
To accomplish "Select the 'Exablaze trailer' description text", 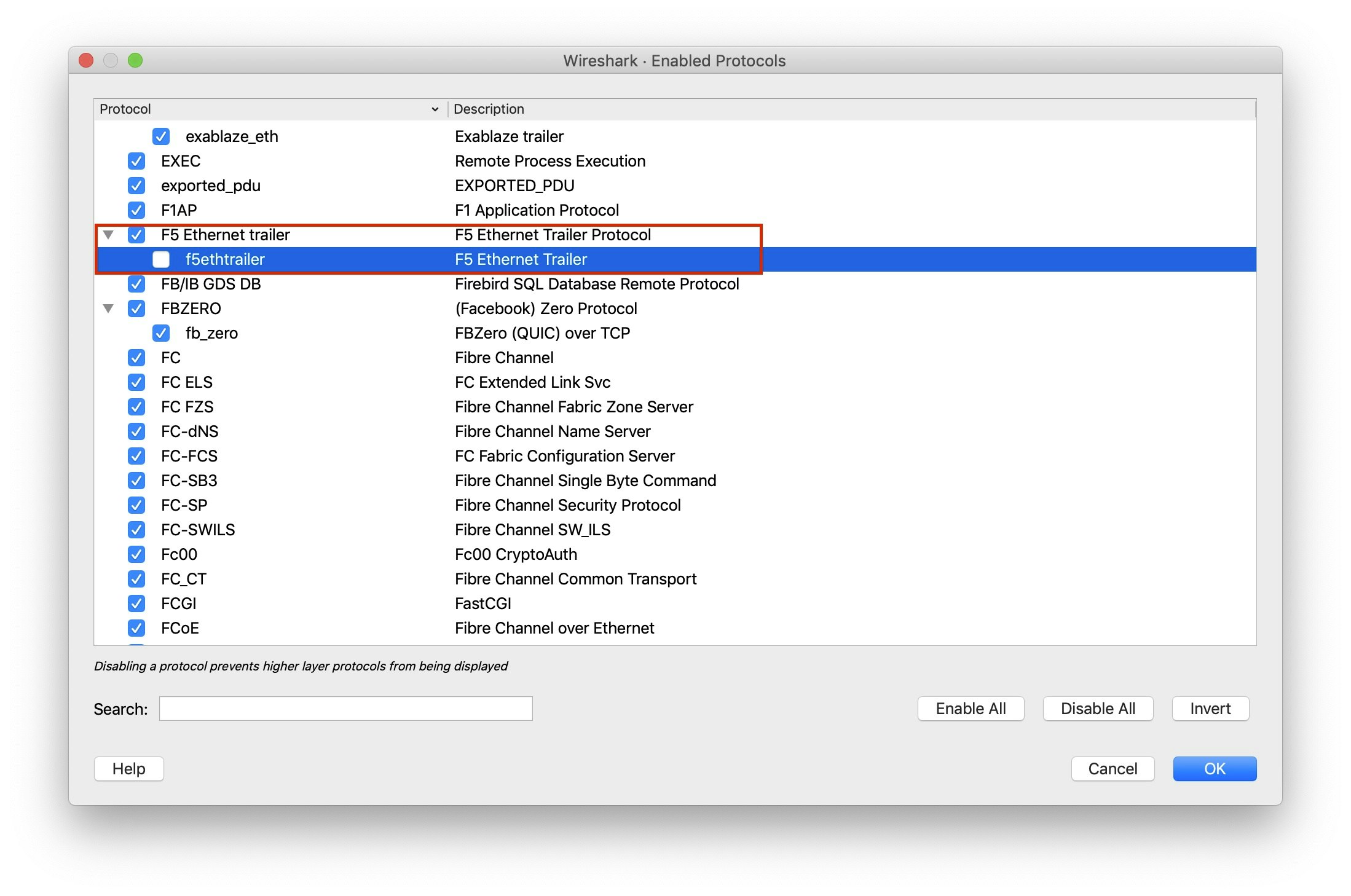I will [509, 136].
